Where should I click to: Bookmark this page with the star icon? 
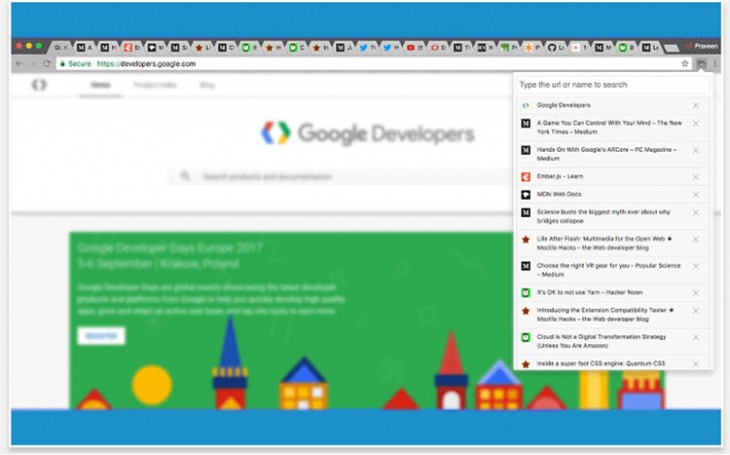point(684,64)
